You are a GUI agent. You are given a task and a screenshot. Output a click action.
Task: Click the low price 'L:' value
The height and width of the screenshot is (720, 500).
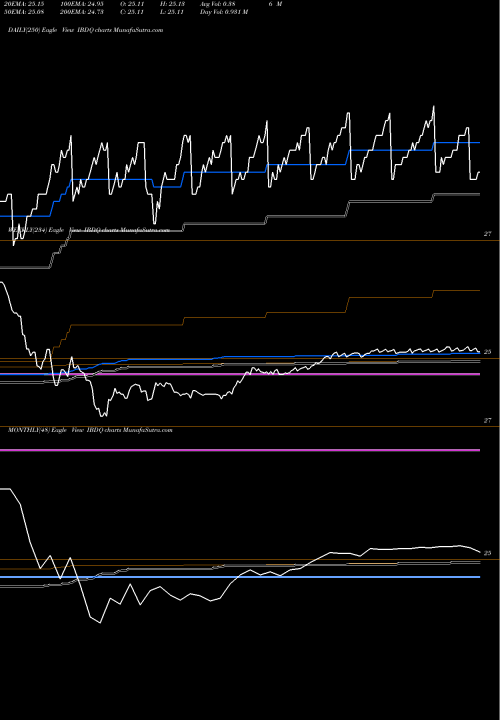pos(172,12)
